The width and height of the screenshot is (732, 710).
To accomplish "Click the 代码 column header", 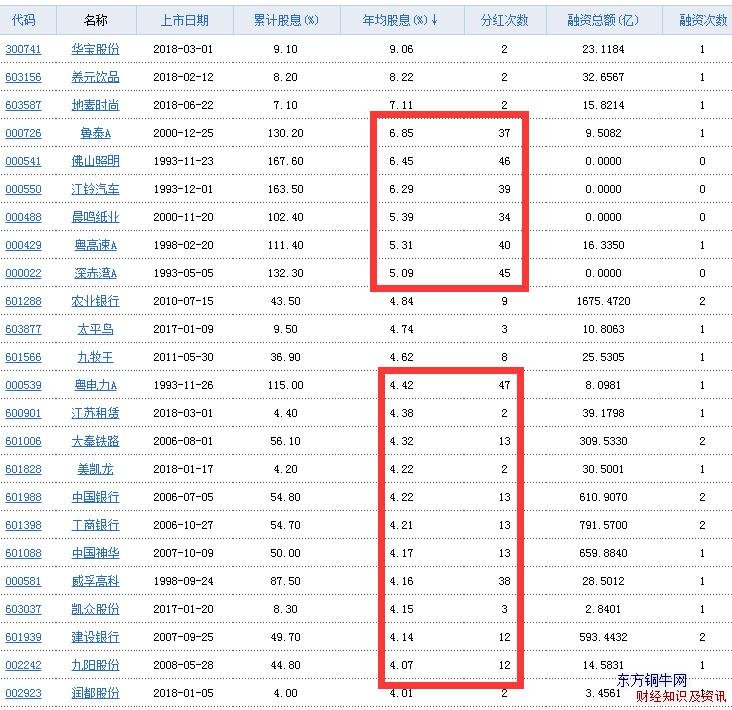I will pos(23,20).
